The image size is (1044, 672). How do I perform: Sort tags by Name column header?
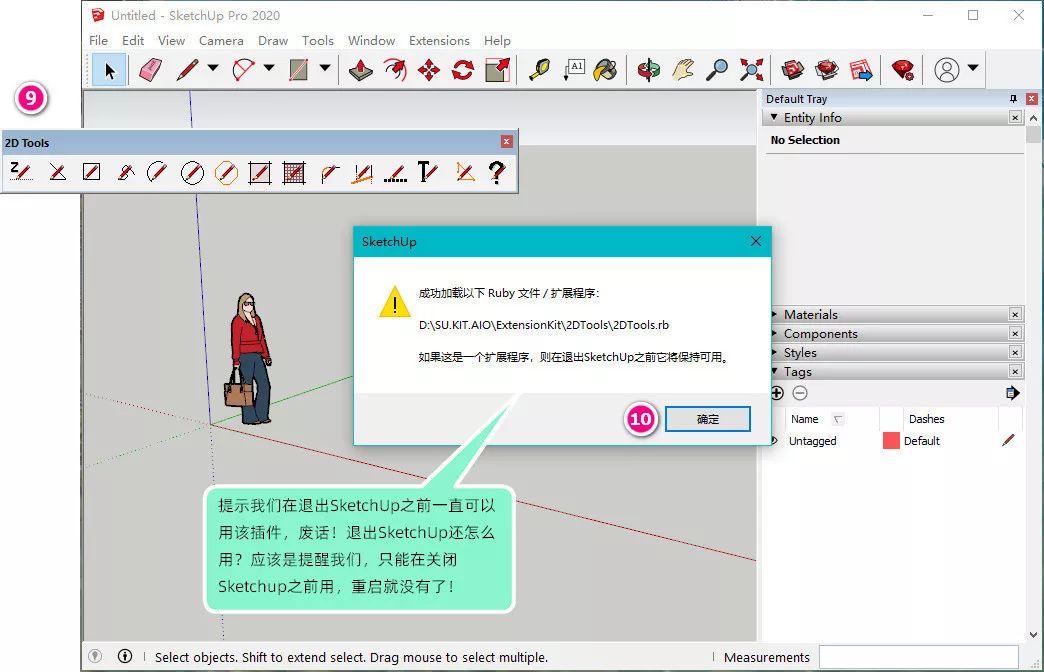[x=804, y=419]
